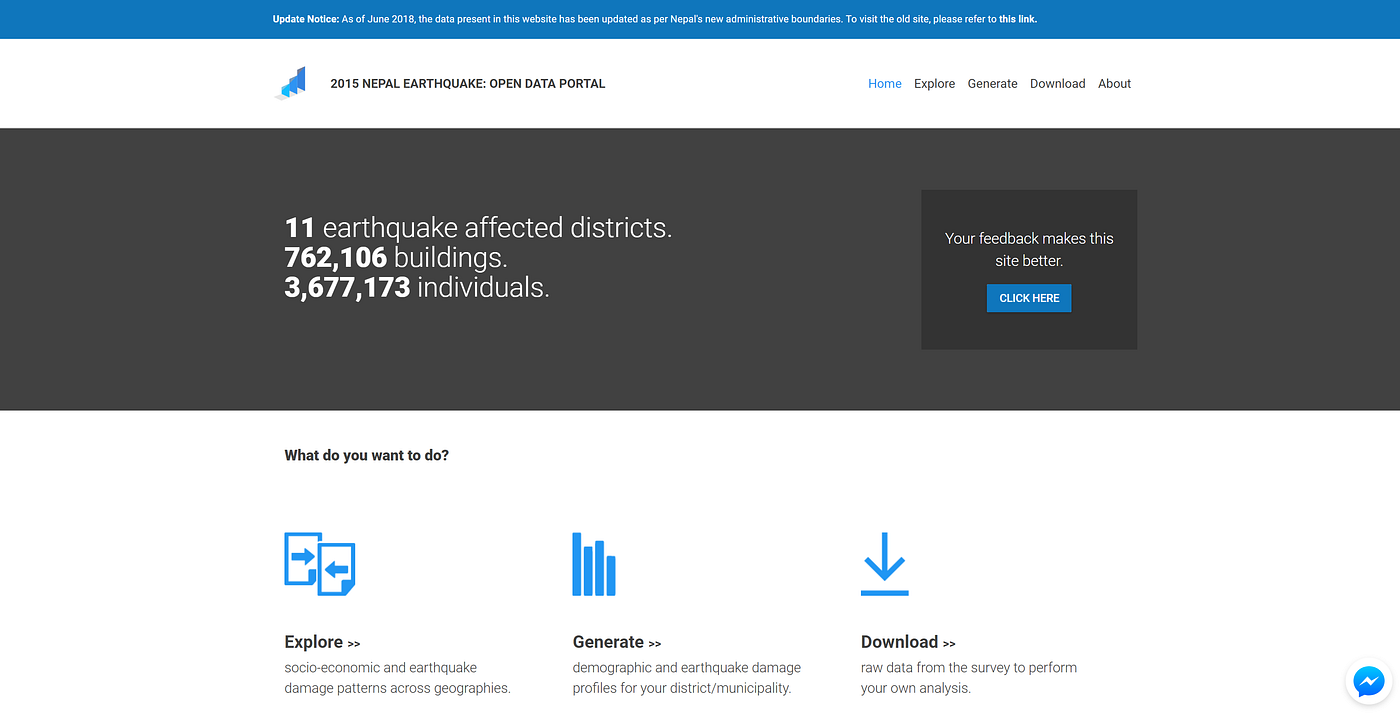
Task: Click the '3,677,173 individuals.' statistic
Action: [x=417, y=288]
